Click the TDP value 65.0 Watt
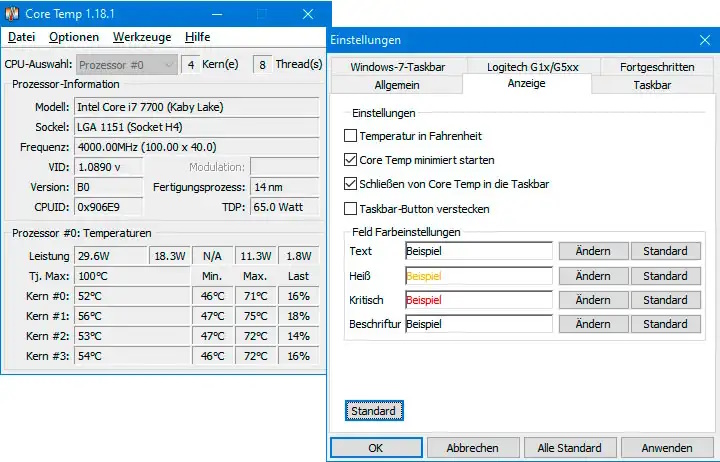This screenshot has width=720, height=462. click(x=284, y=207)
